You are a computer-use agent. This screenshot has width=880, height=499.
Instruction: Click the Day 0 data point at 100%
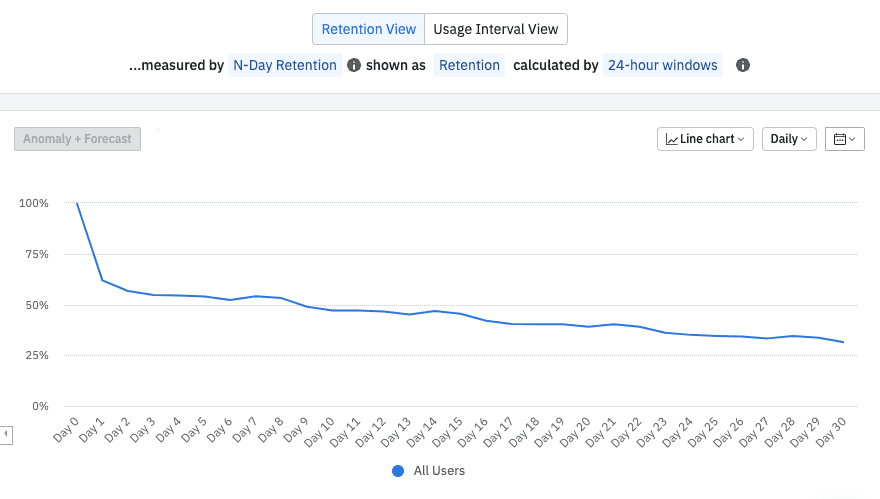click(77, 204)
